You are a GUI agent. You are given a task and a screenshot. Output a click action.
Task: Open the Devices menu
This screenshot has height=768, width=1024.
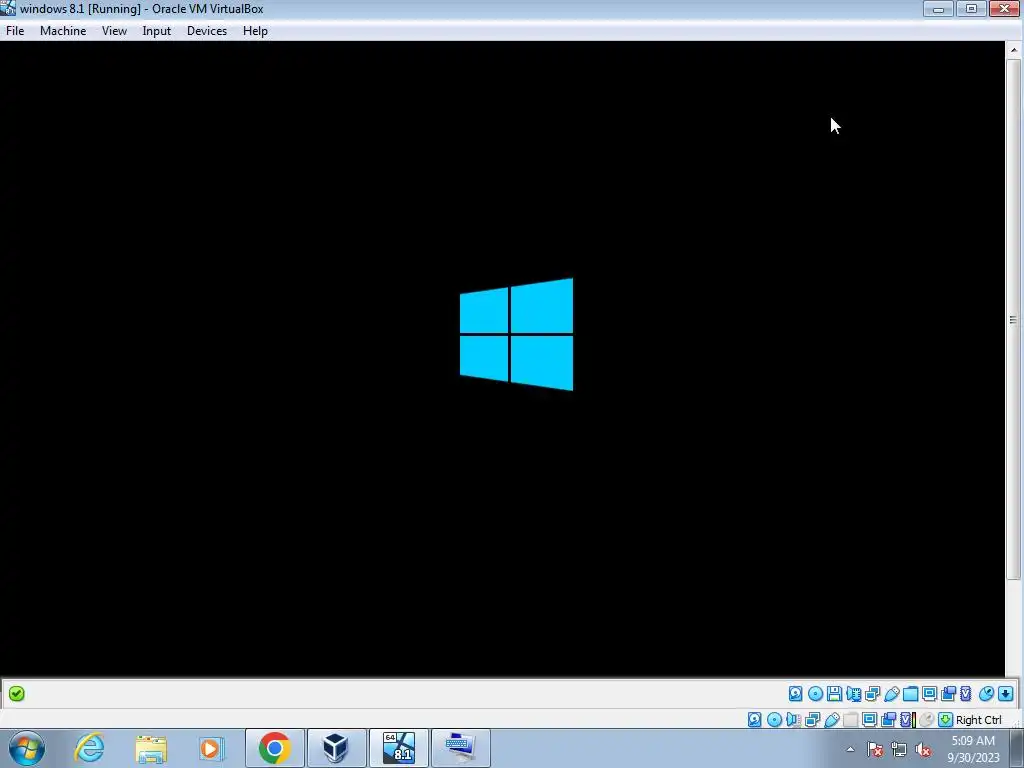pos(206,31)
